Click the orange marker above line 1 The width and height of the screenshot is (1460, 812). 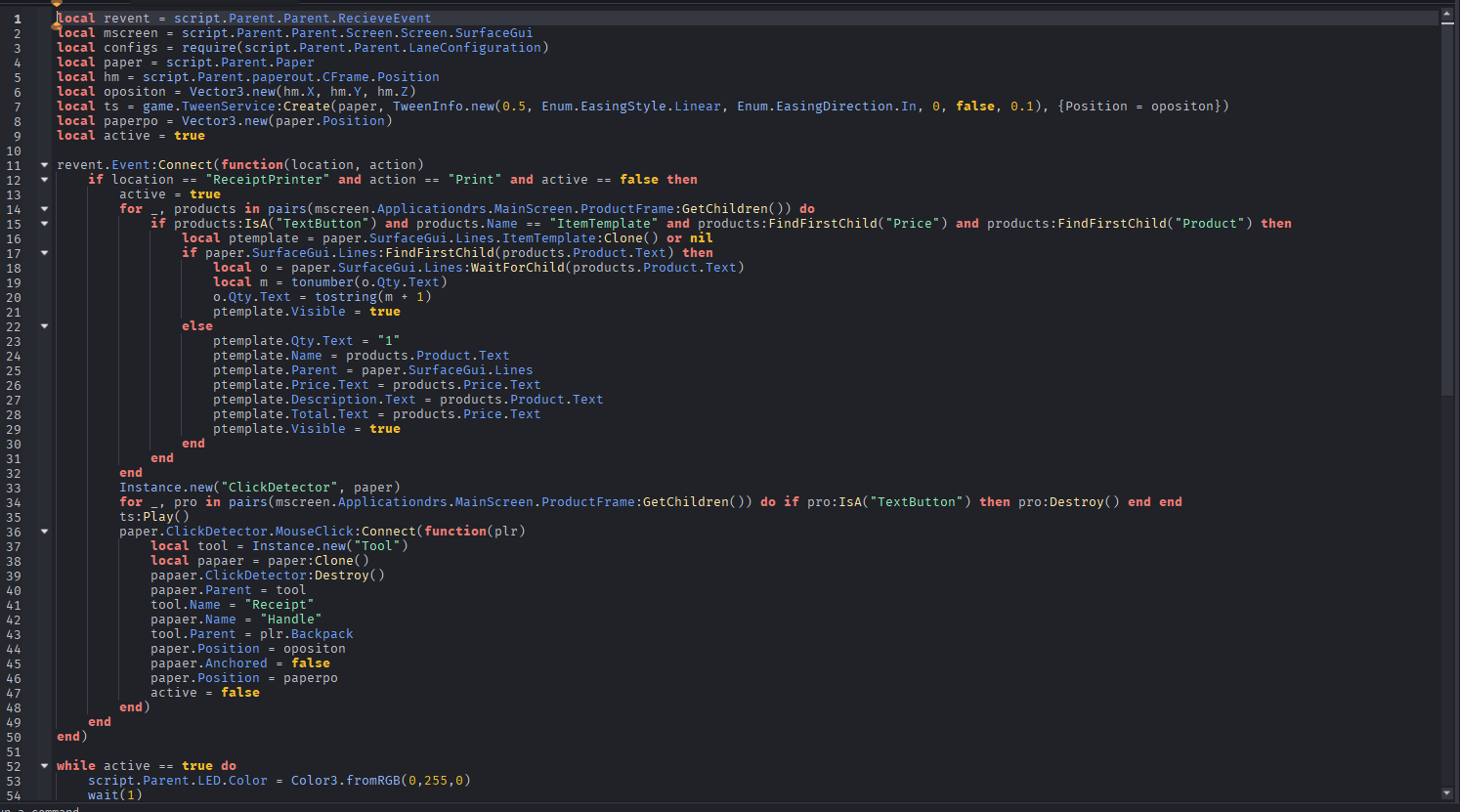(57, 4)
